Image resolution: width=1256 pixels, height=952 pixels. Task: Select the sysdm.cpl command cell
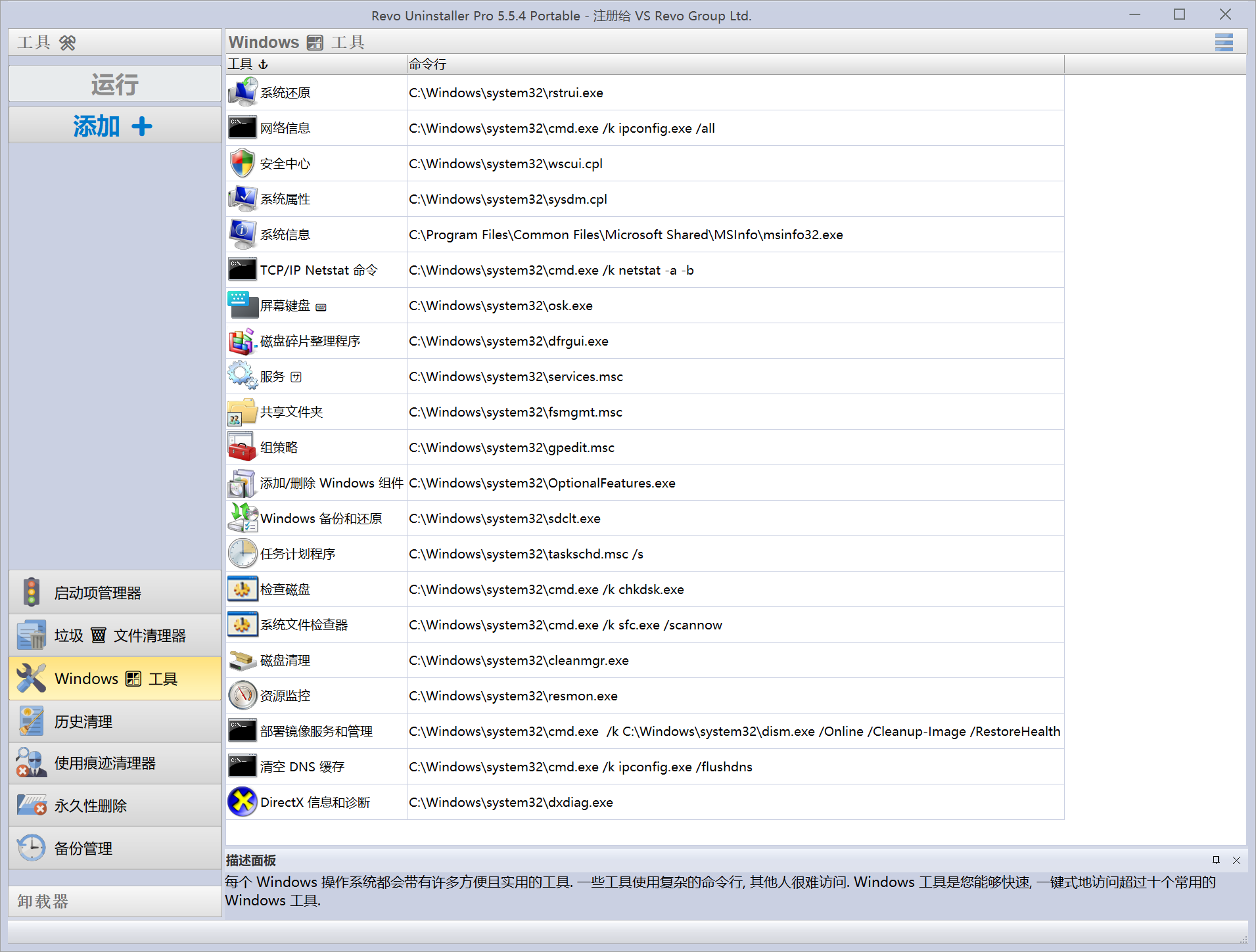point(735,199)
